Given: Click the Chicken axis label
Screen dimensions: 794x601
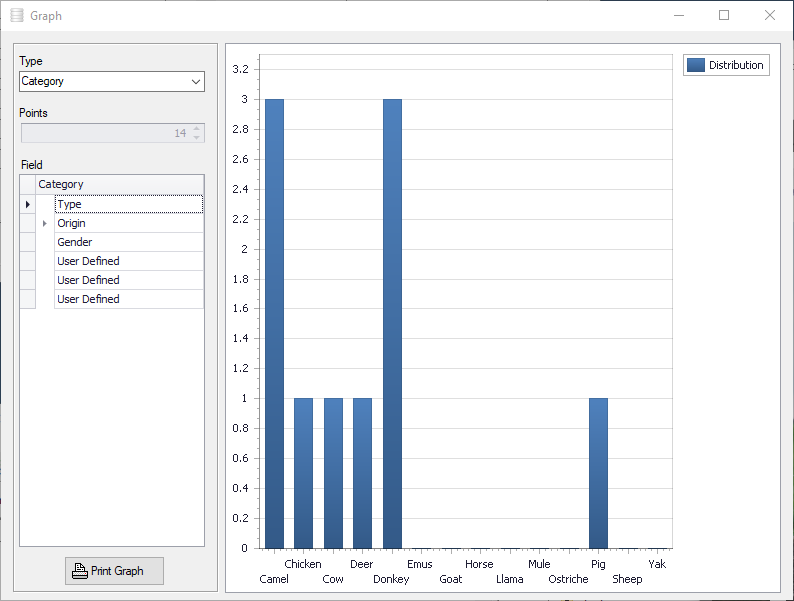Looking at the screenshot, I should tap(303, 564).
